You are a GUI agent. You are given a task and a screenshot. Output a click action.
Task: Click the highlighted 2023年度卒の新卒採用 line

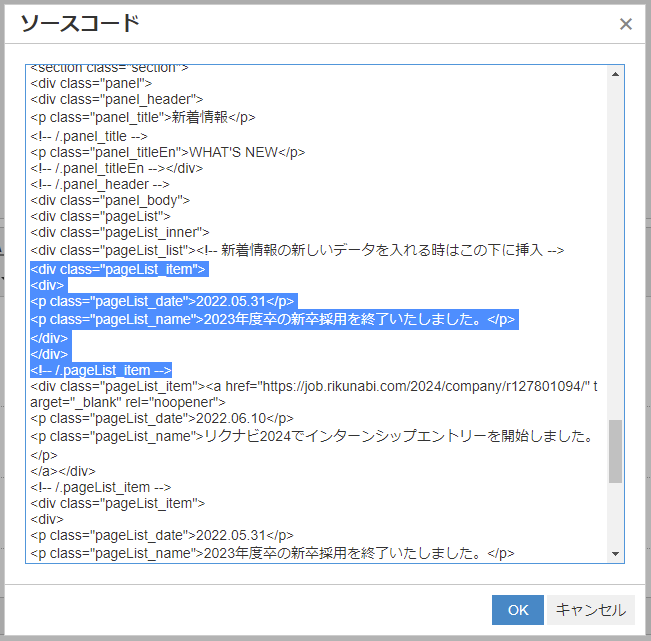pos(272,319)
